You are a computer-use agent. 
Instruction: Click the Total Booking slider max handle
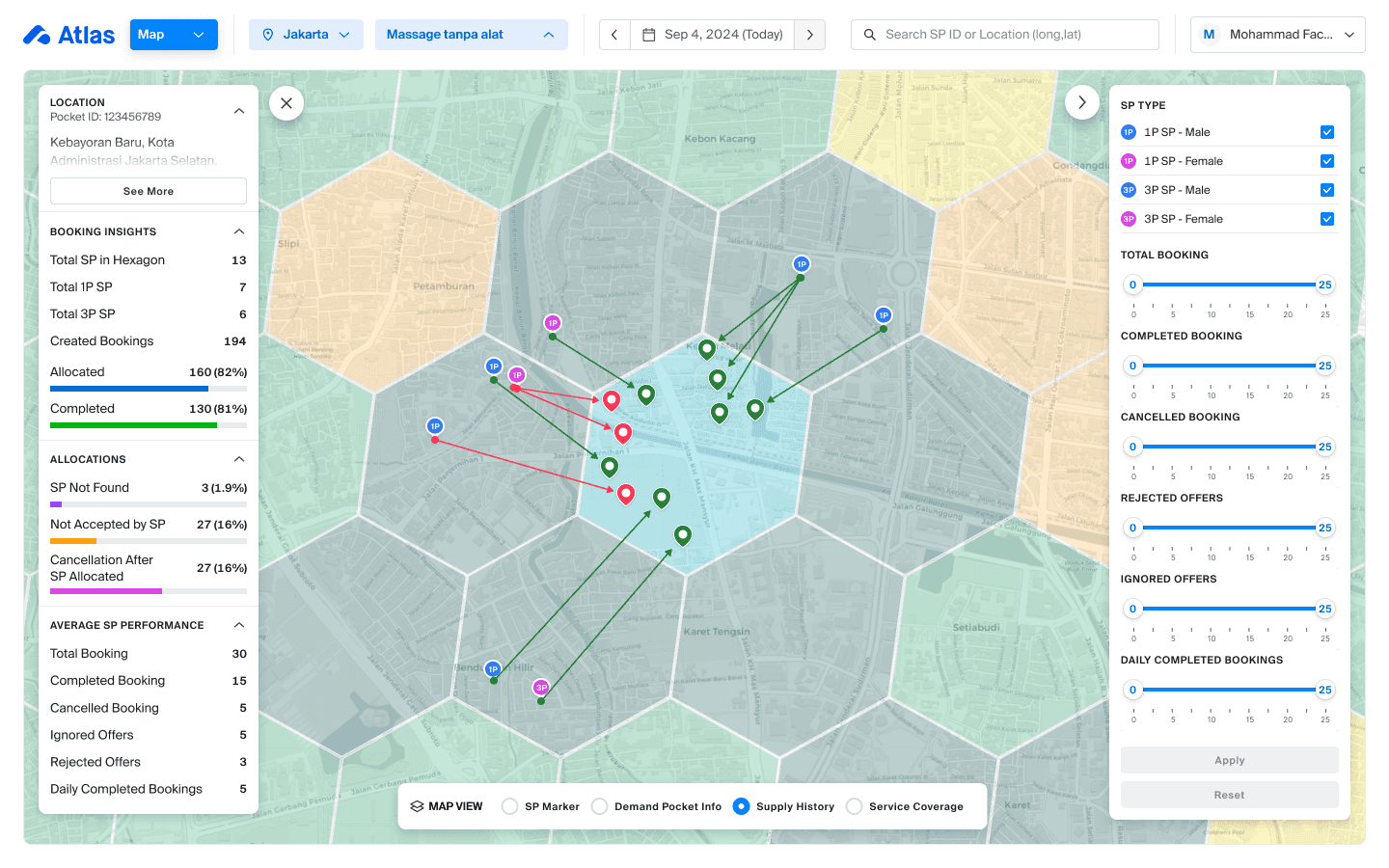1324,285
